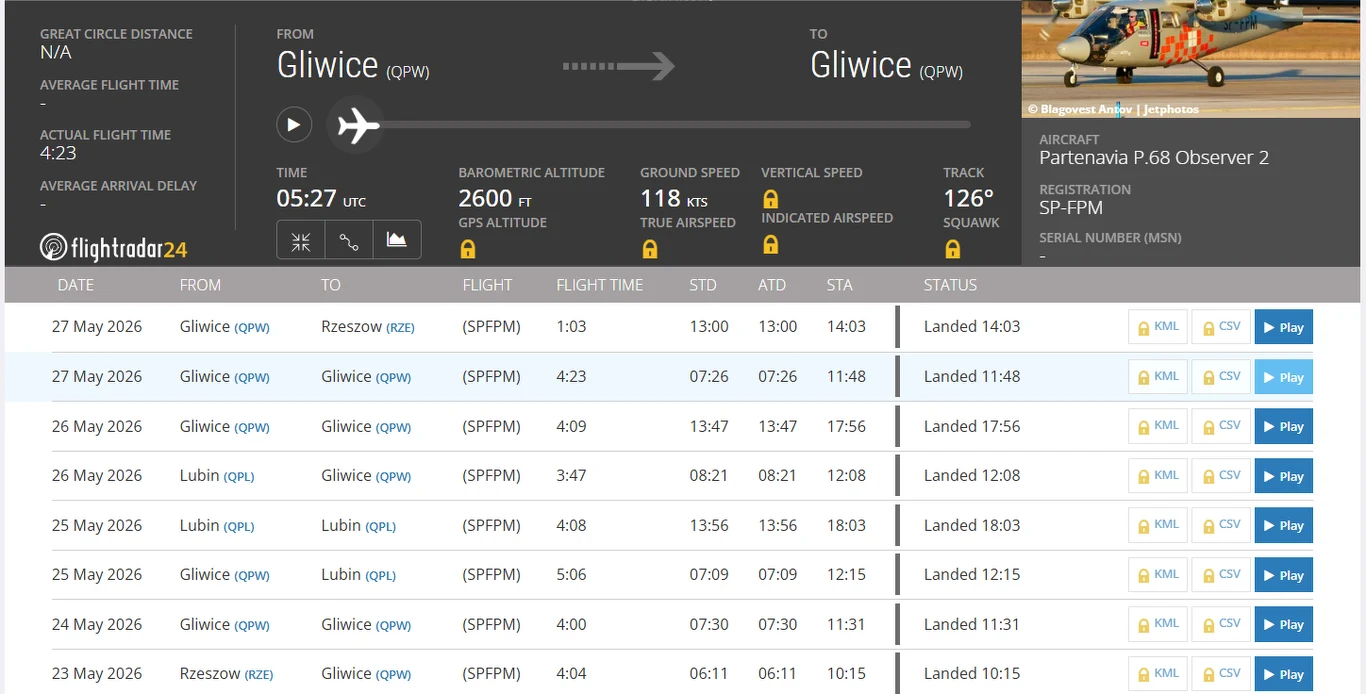Play the 25 May Lubin to Lubin flight
The width and height of the screenshot is (1366, 694).
coord(1283,525)
